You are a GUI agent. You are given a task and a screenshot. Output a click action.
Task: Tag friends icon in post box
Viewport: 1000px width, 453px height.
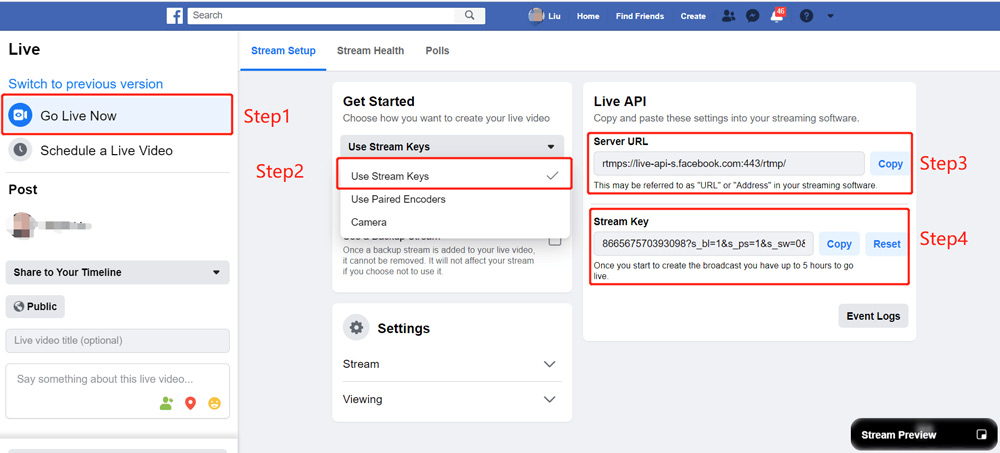pyautogui.click(x=166, y=403)
